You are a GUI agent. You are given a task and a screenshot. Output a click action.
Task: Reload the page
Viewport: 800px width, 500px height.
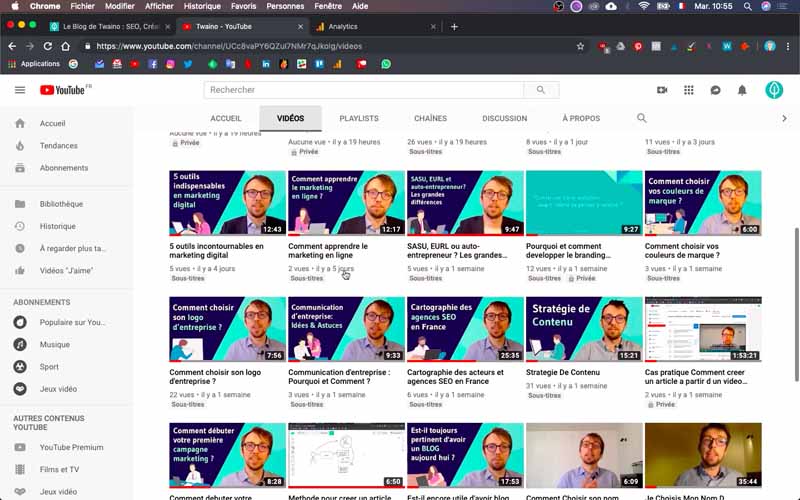47,46
